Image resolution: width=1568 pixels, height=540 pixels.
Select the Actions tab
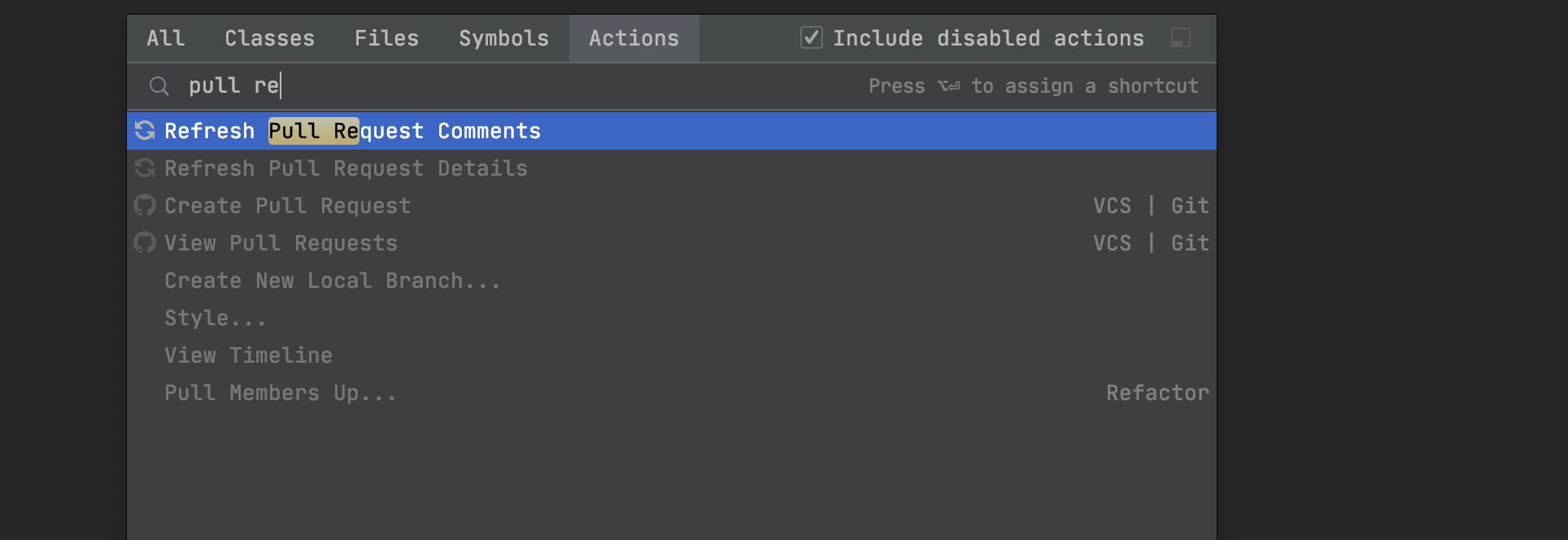634,38
